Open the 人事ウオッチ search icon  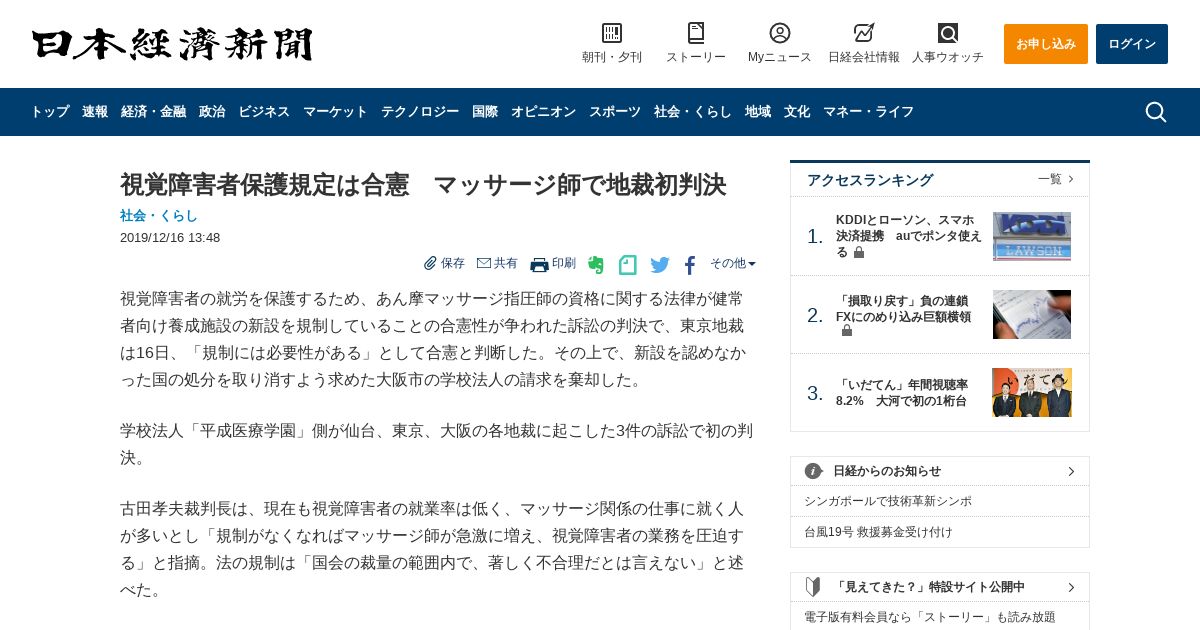pyautogui.click(x=948, y=33)
